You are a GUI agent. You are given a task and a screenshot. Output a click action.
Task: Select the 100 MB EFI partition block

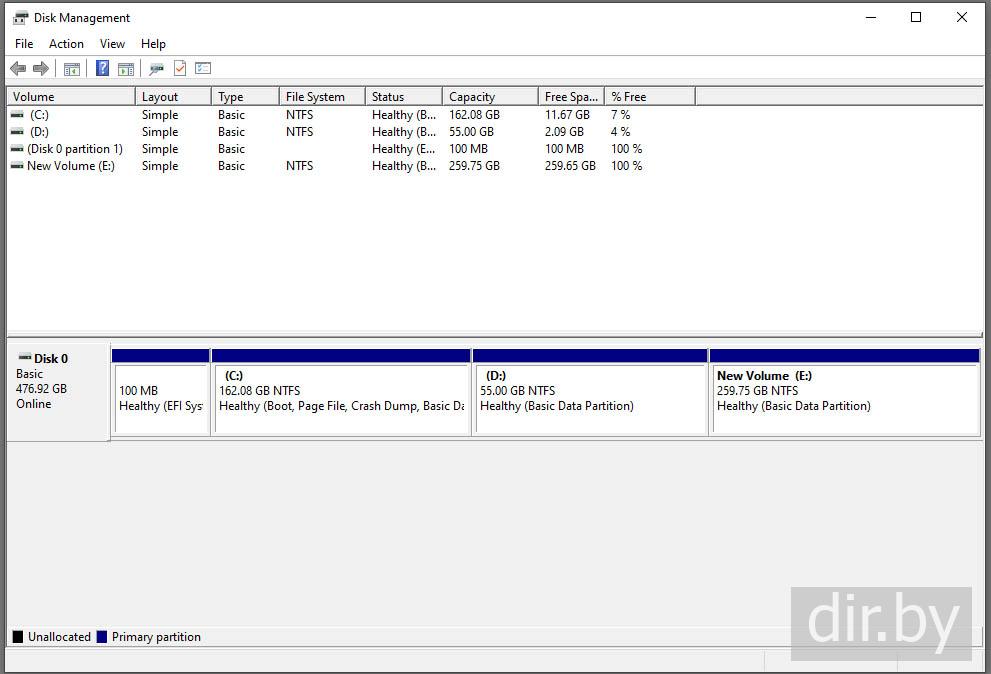160,398
